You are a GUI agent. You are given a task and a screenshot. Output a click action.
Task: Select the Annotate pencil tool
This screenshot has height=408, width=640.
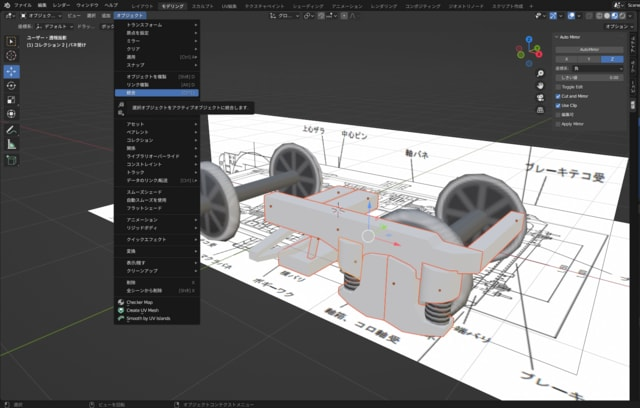coord(11,130)
